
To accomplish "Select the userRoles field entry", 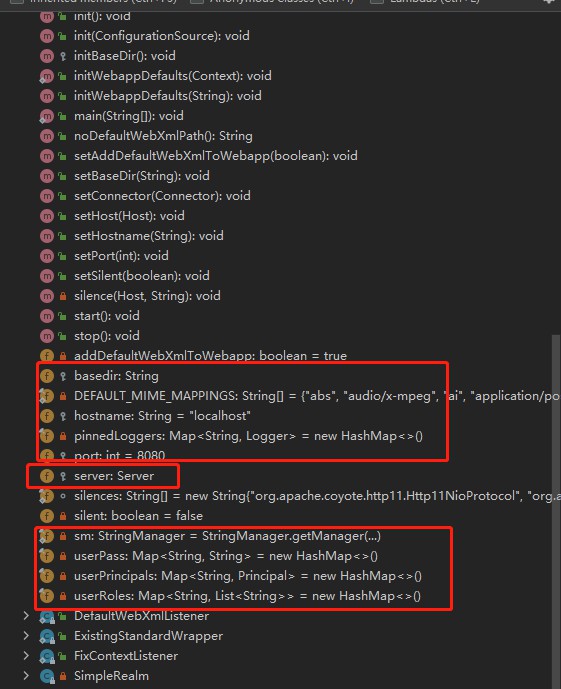I will (247, 596).
